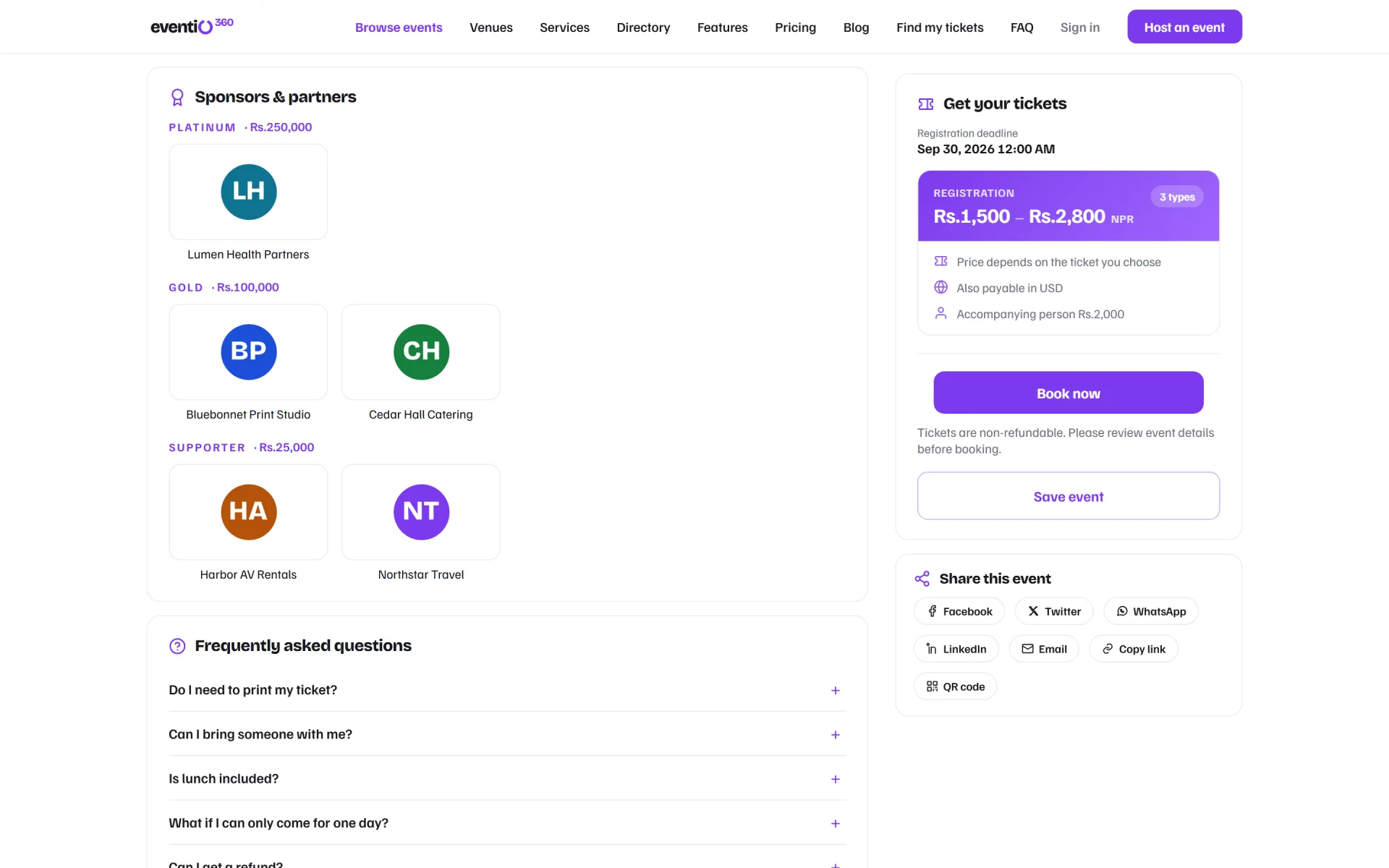Screen dimensions: 1389x868
Task: Expand 'What if I can only come for one day?'
Action: [507, 823]
